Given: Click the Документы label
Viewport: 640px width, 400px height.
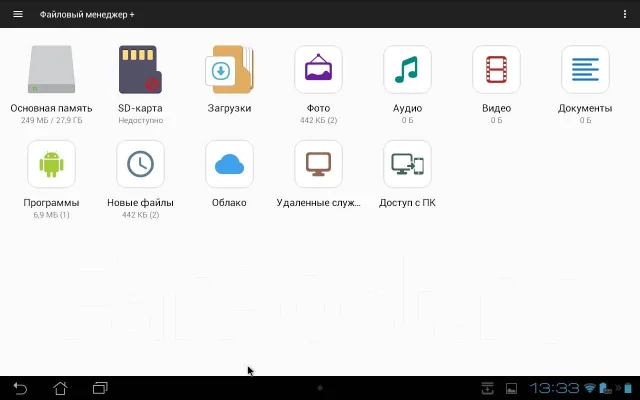Looking at the screenshot, I should tap(585, 108).
